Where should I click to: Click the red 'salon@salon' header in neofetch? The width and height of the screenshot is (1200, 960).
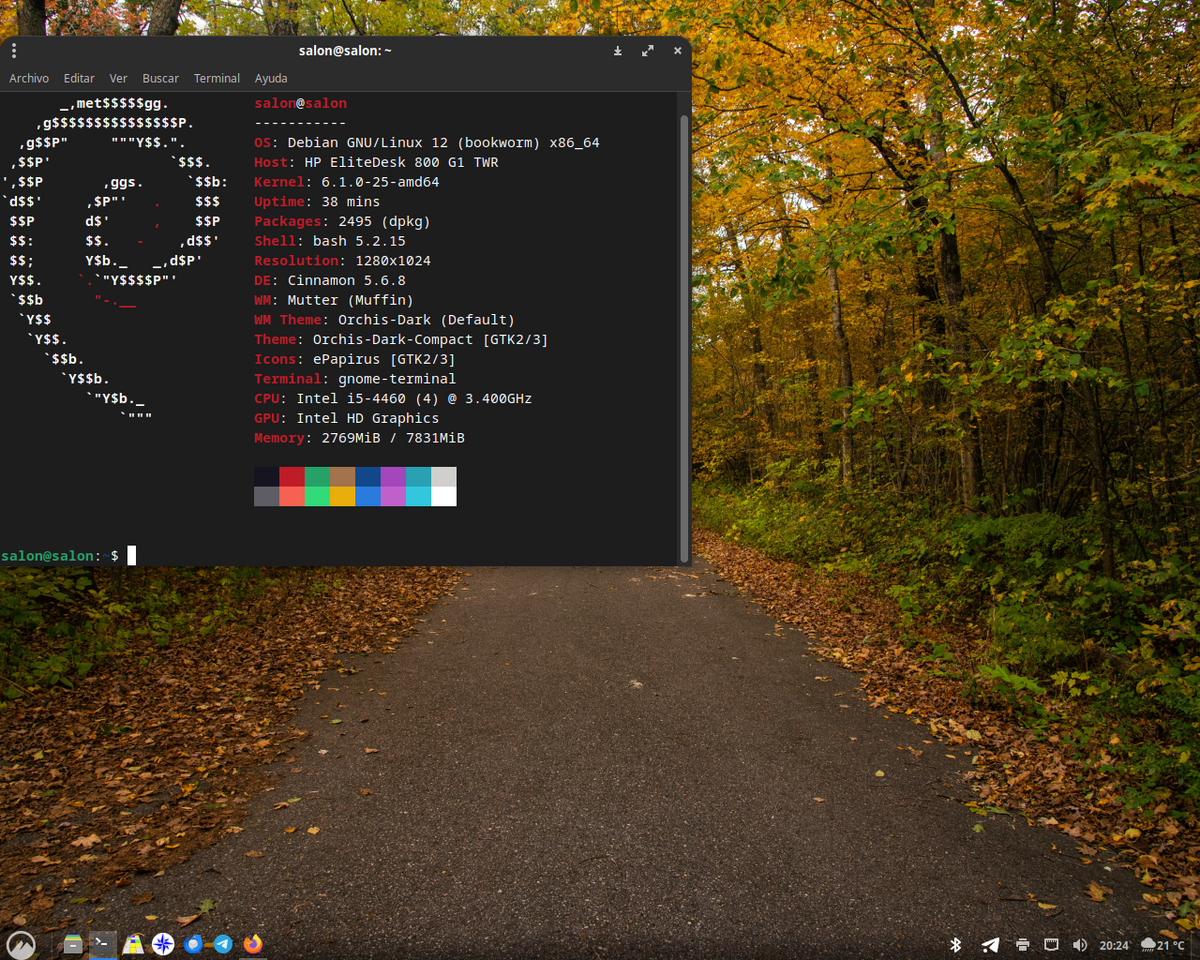(x=301, y=103)
